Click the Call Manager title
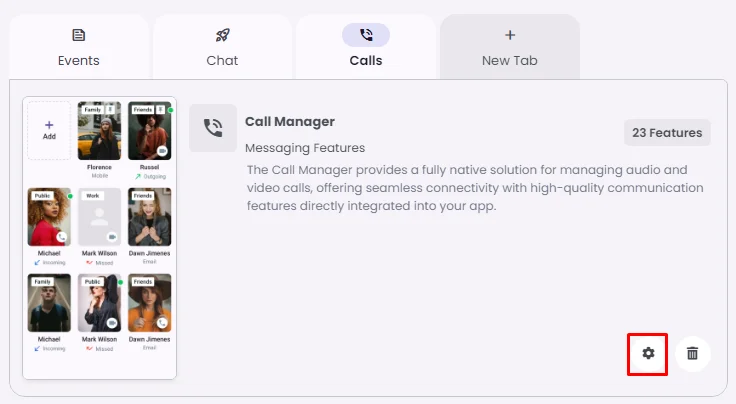The image size is (736, 404). [289, 122]
